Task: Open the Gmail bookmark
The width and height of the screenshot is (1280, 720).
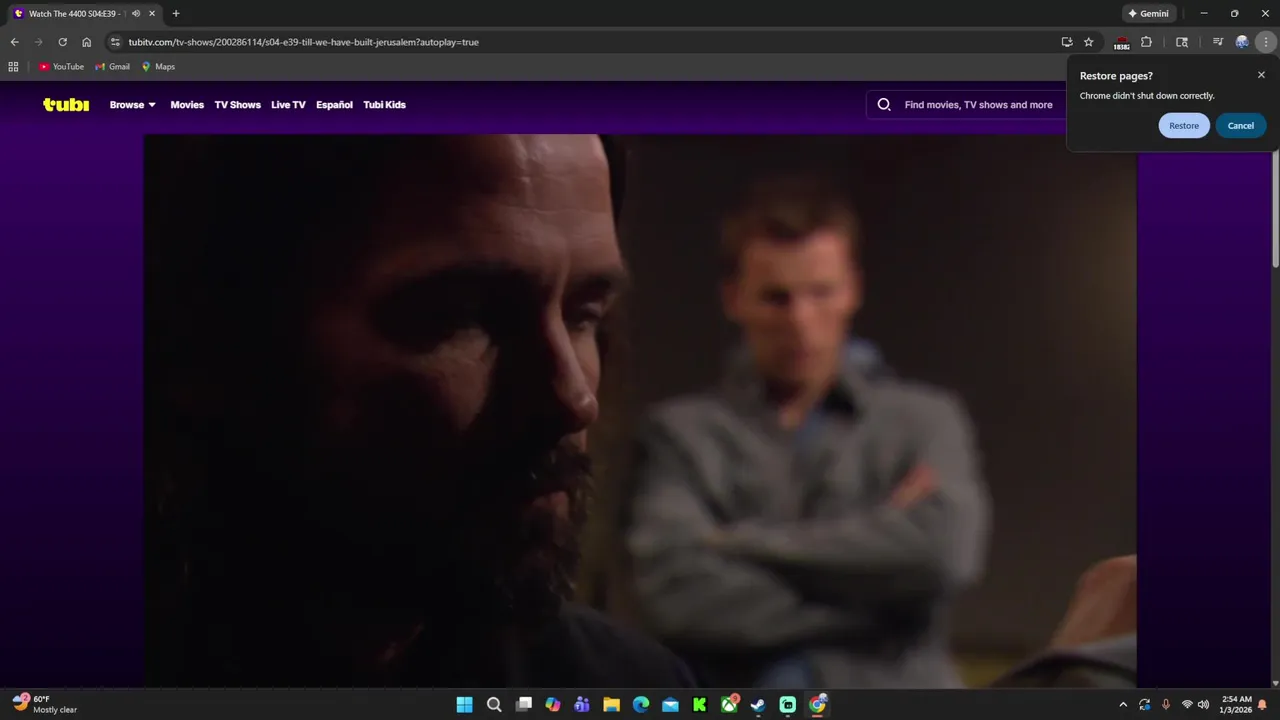Action: coord(112,67)
